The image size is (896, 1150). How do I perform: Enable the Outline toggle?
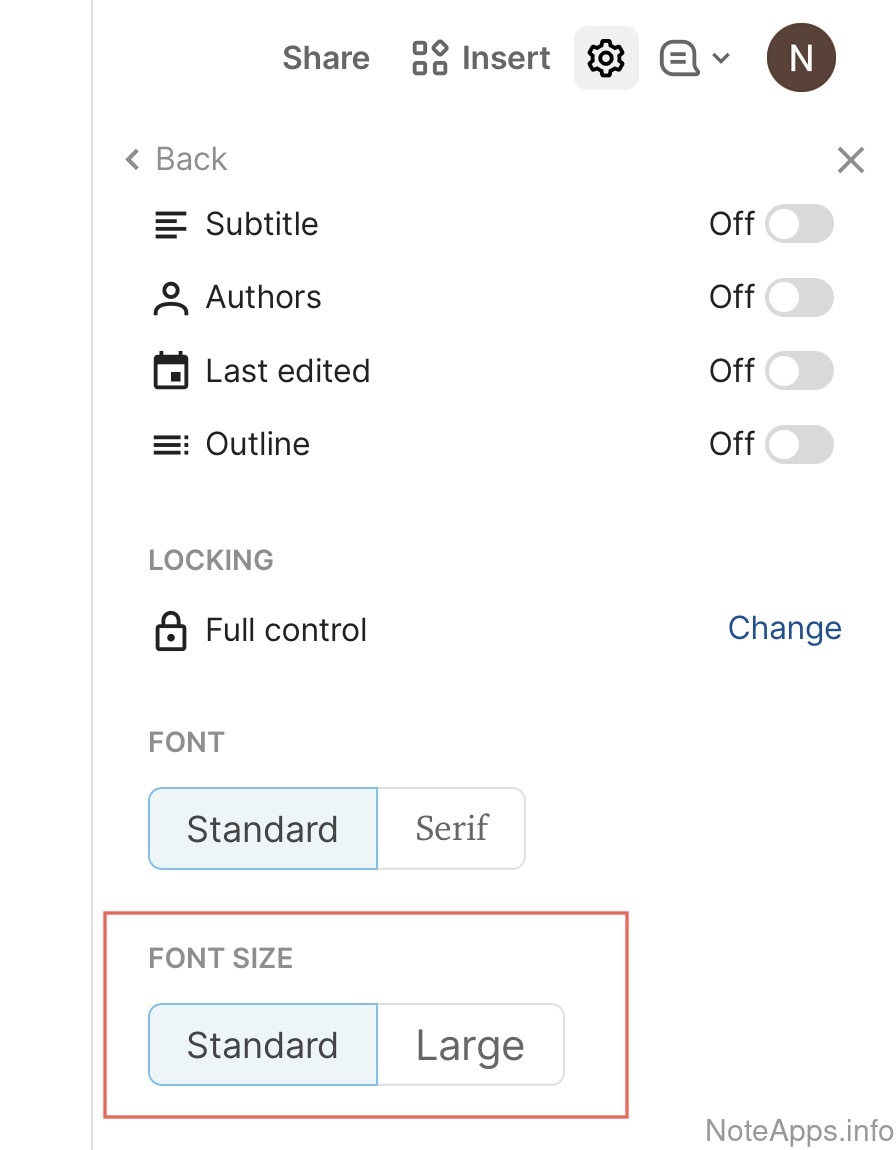point(799,444)
